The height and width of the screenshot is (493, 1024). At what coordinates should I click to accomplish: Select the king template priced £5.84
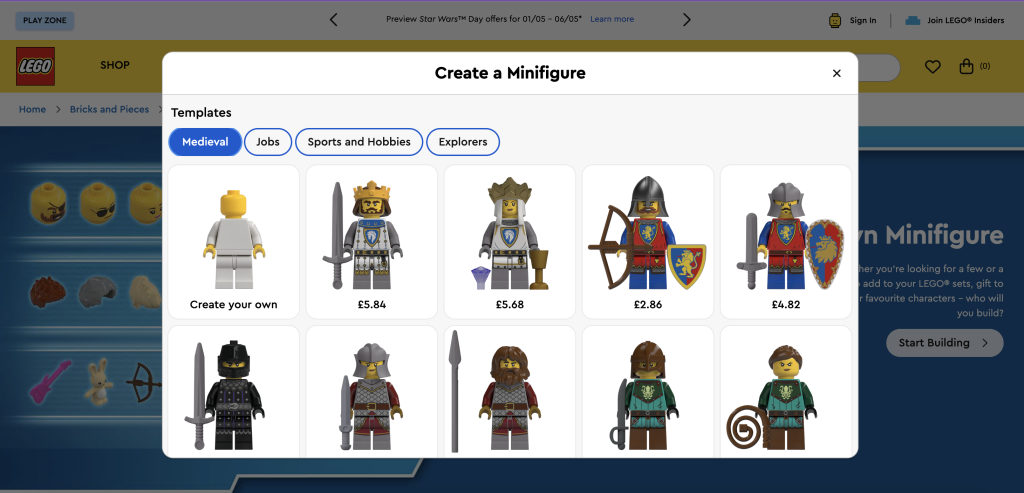pyautogui.click(x=372, y=242)
